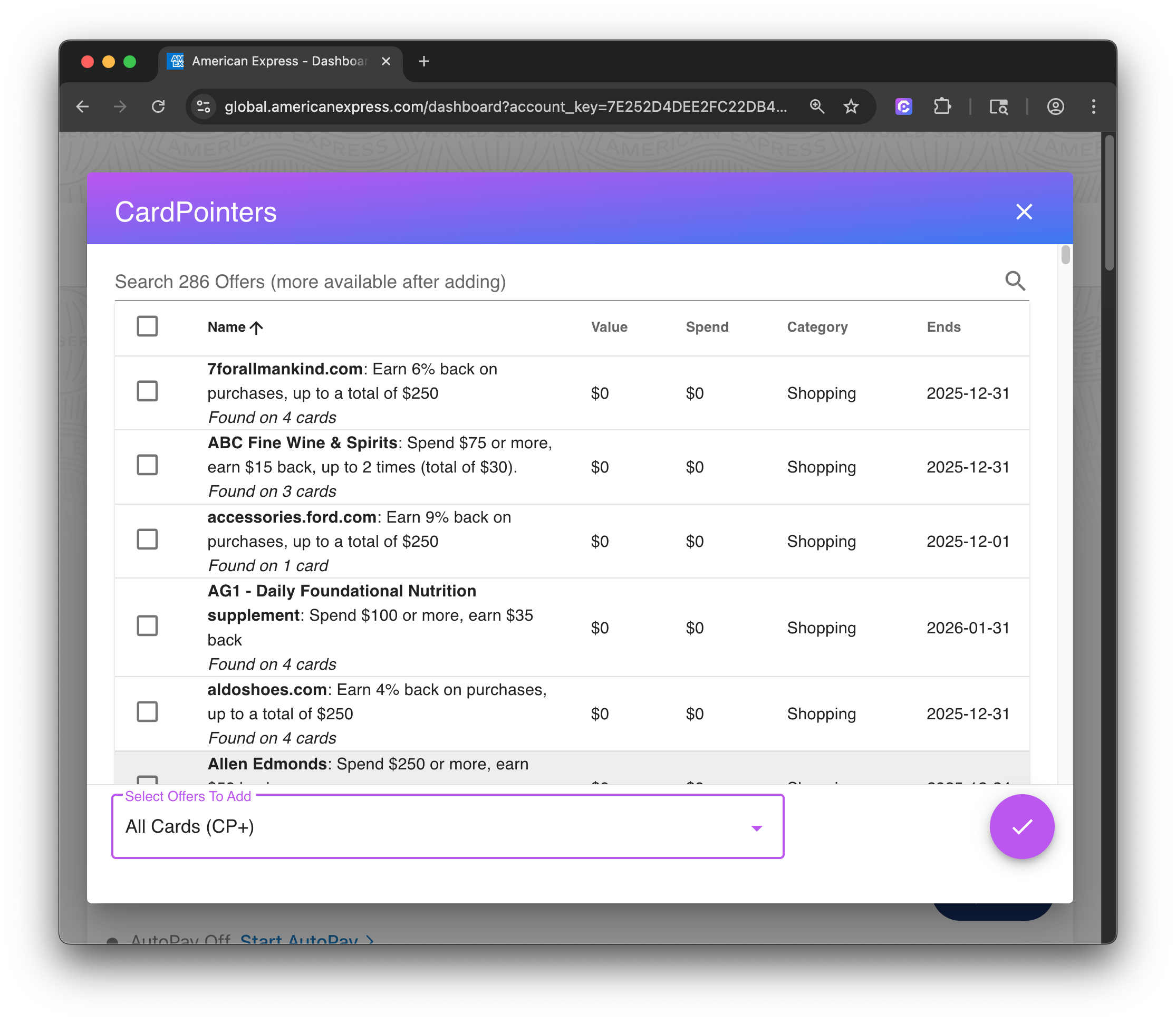Tick the 7forallmankind.com offer checkbox
Viewport: 1176px width, 1022px height.
147,392
